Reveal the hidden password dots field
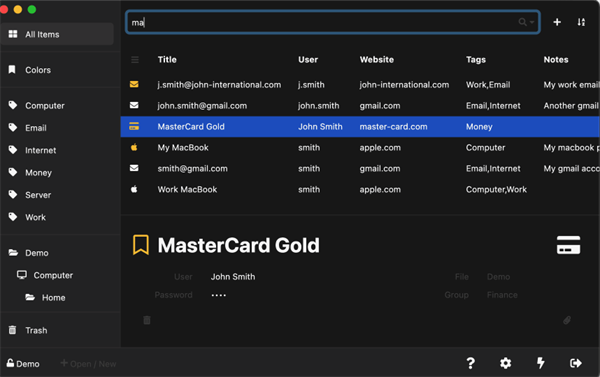 point(218,295)
